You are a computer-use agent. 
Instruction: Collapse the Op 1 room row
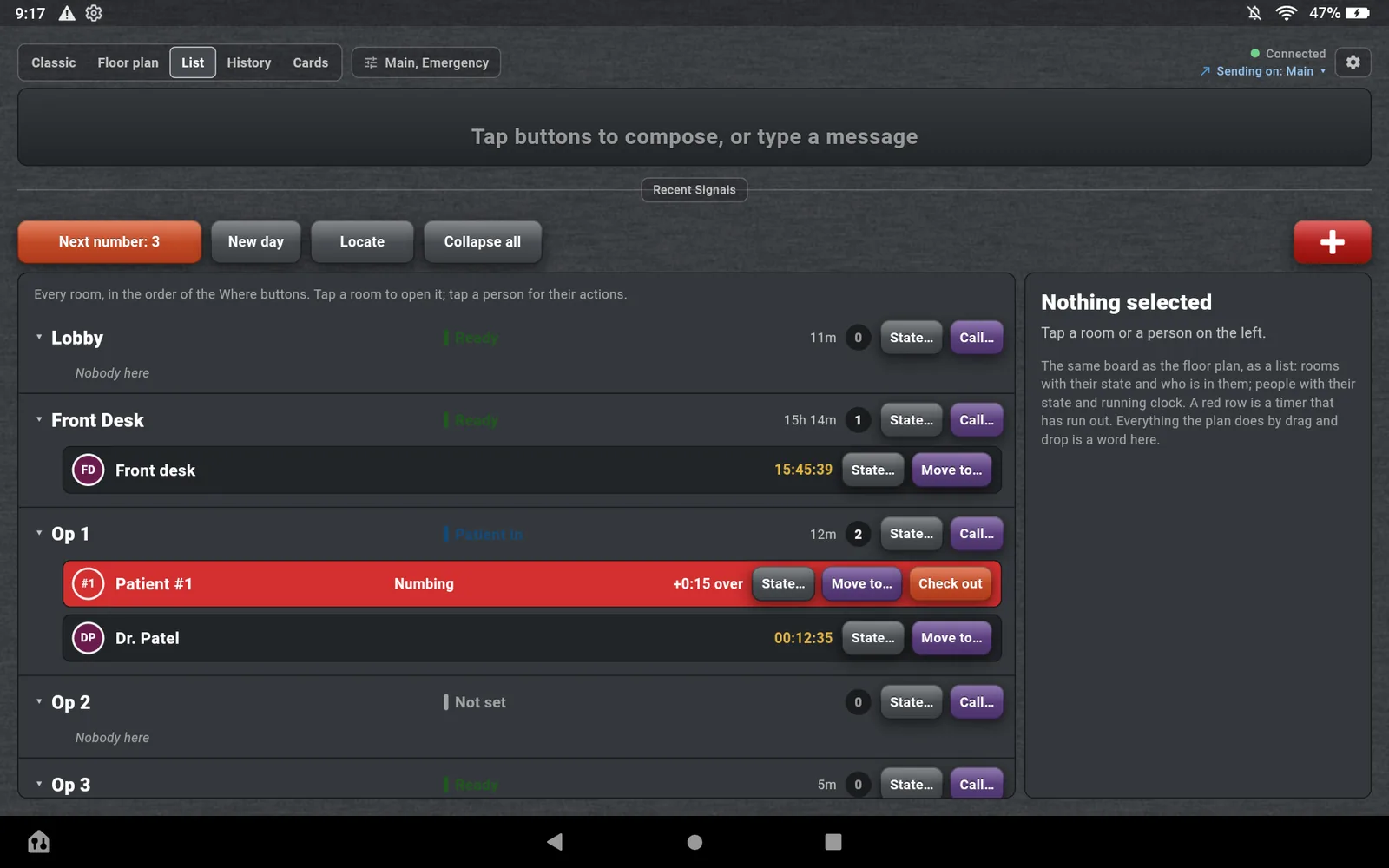coord(39,533)
